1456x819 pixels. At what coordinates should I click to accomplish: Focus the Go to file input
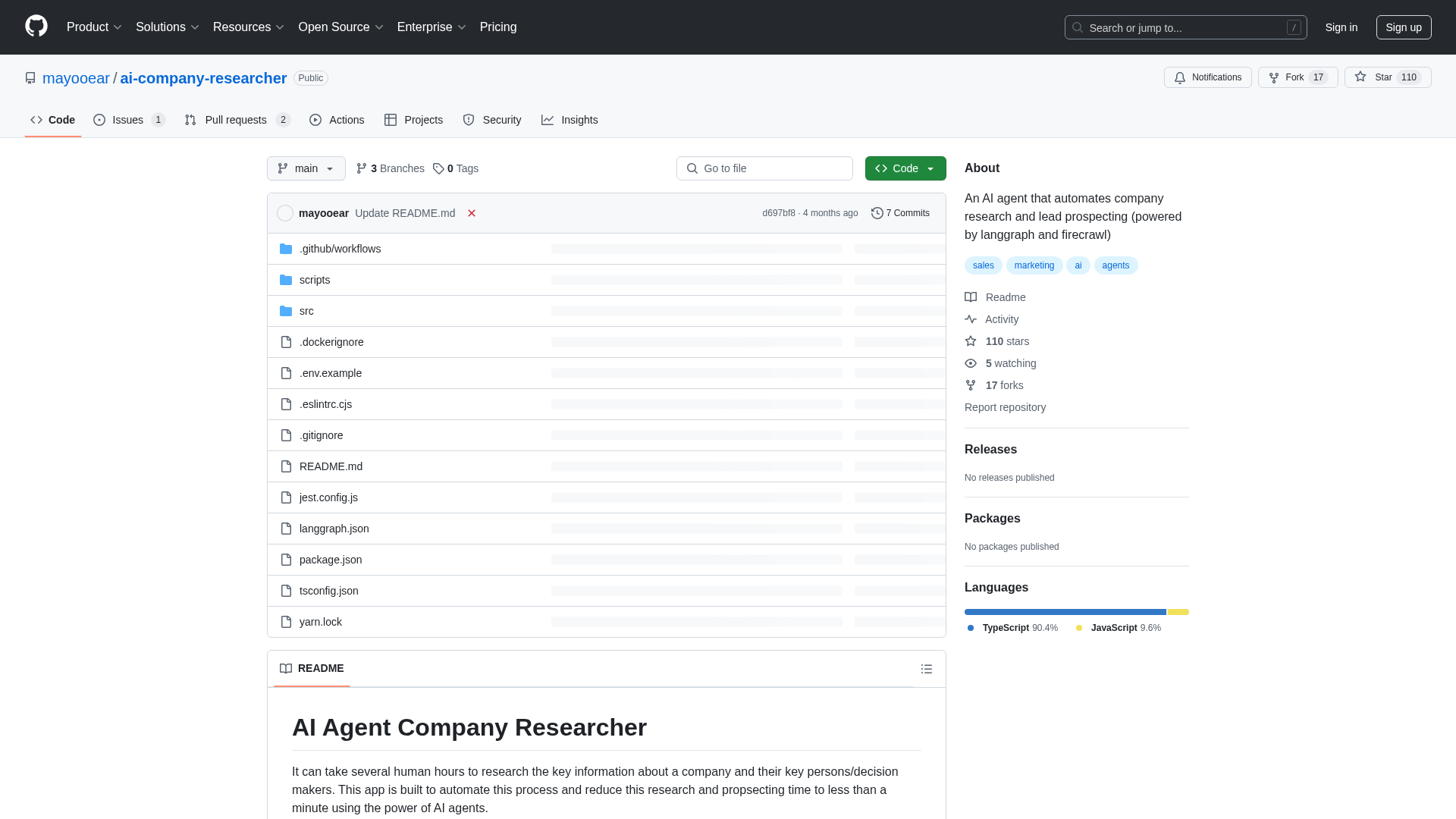coord(764,168)
